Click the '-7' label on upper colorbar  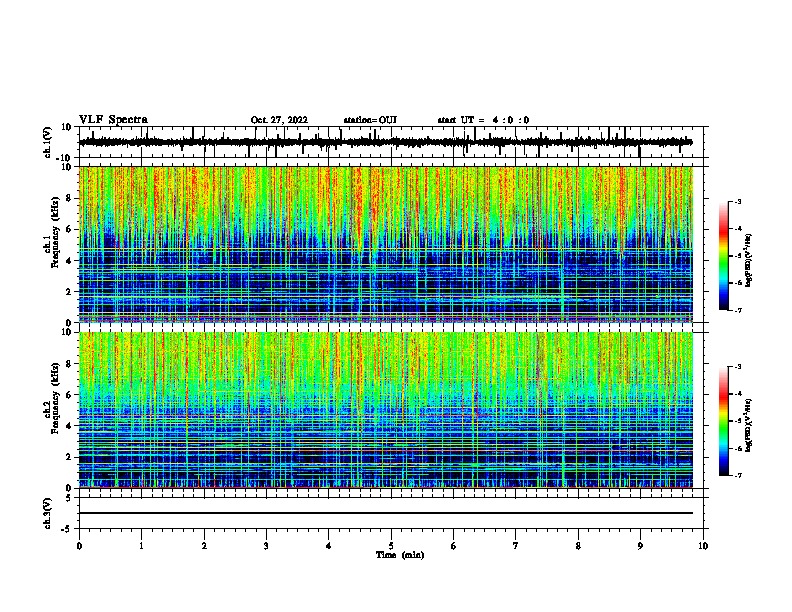tap(737, 310)
